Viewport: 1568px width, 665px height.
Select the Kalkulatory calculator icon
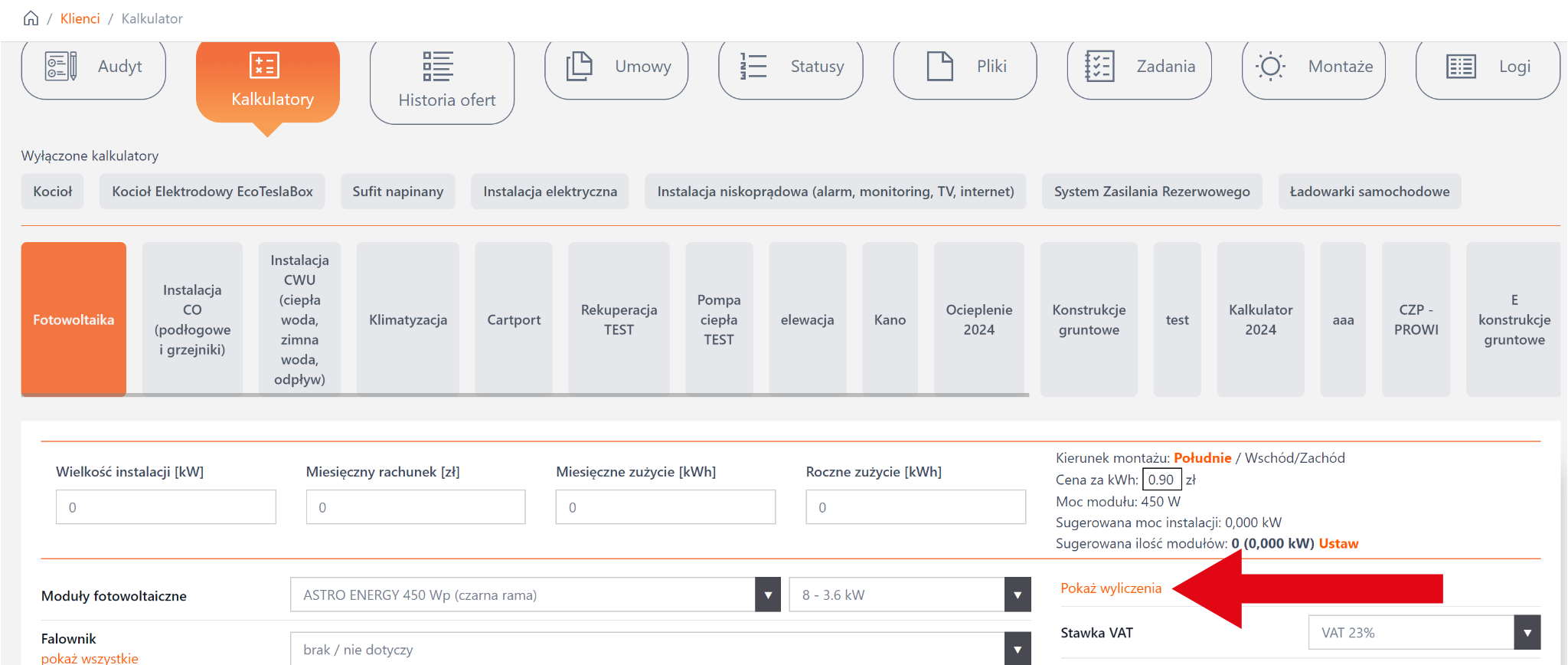click(x=265, y=66)
